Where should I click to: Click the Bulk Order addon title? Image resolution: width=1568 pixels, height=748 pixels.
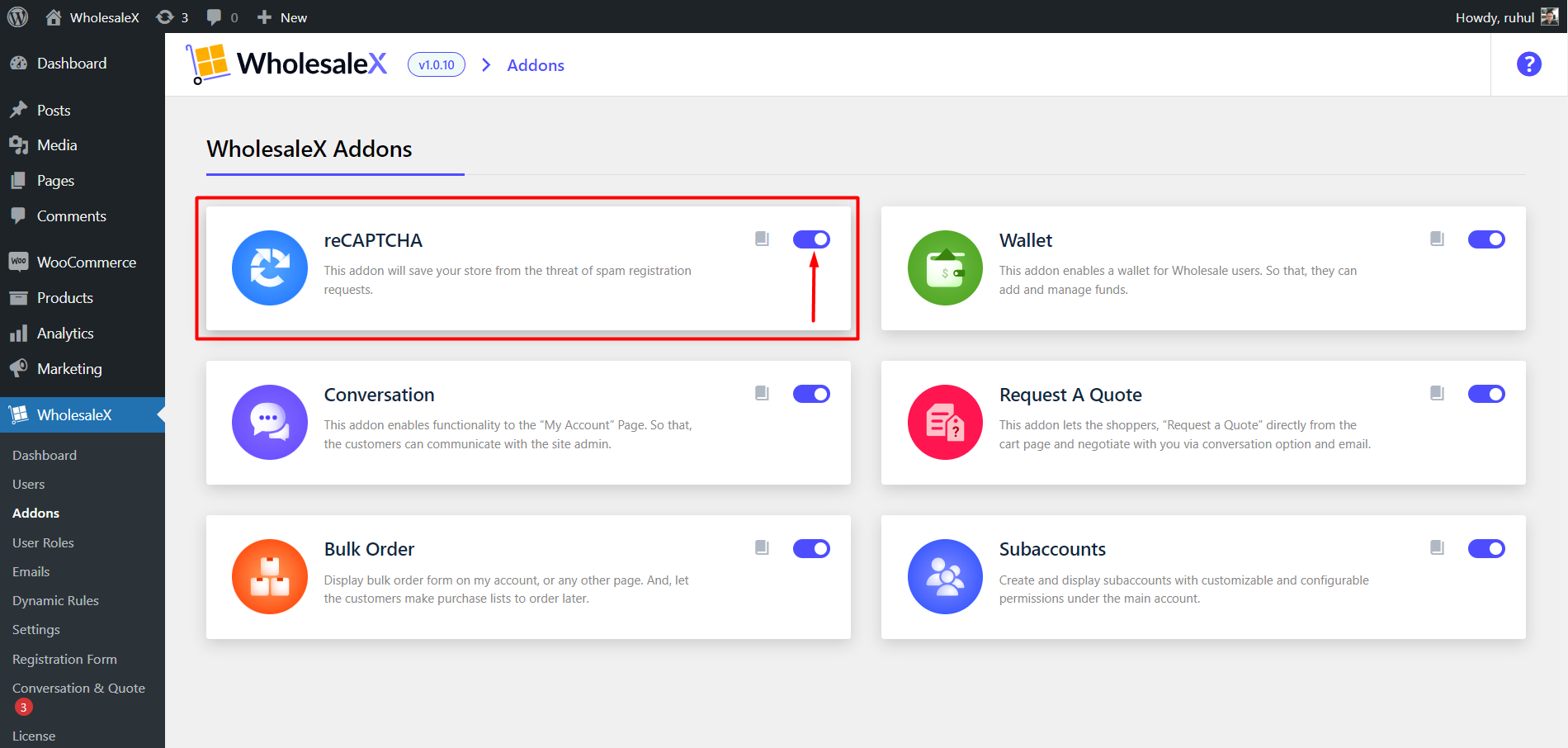[x=369, y=549]
